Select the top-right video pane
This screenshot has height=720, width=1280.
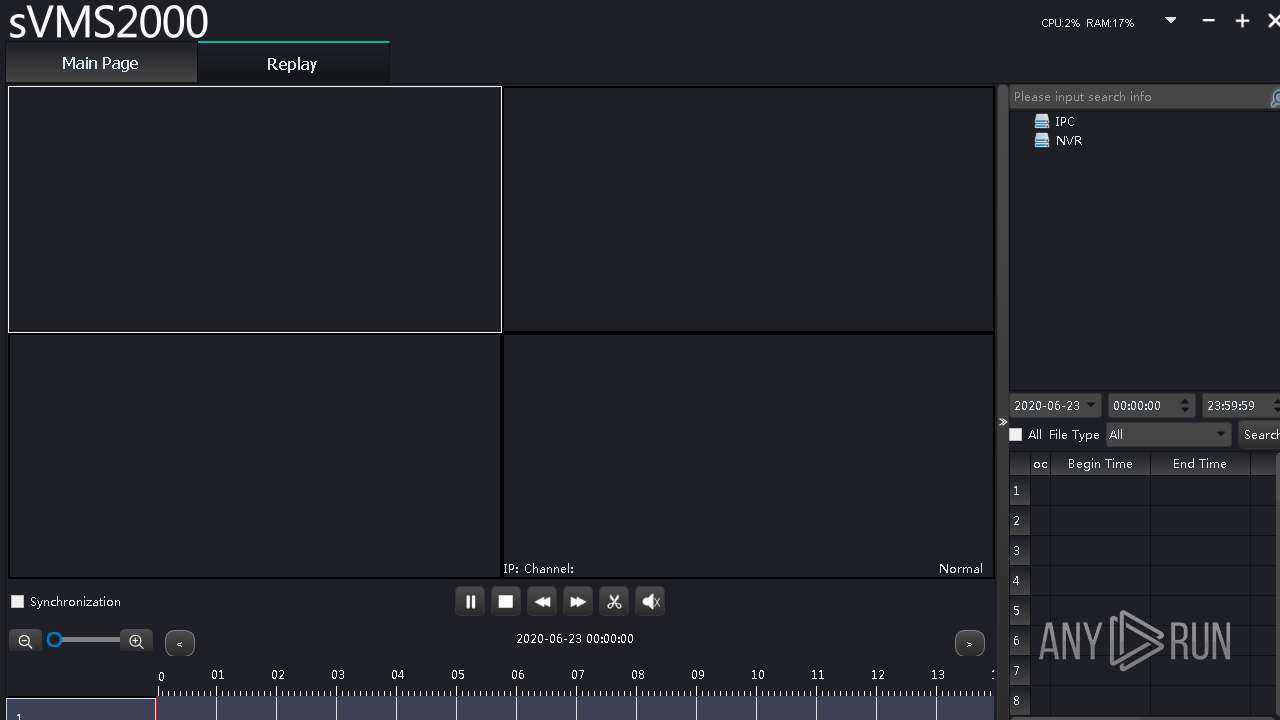pos(748,209)
